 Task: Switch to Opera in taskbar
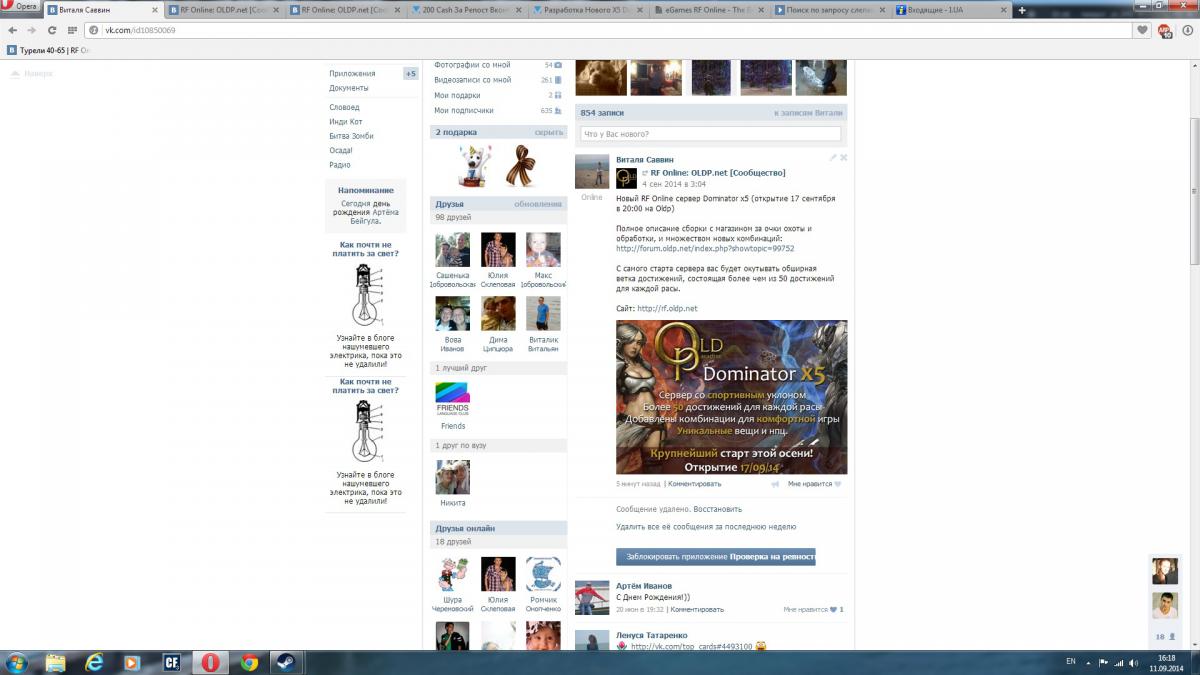210,662
